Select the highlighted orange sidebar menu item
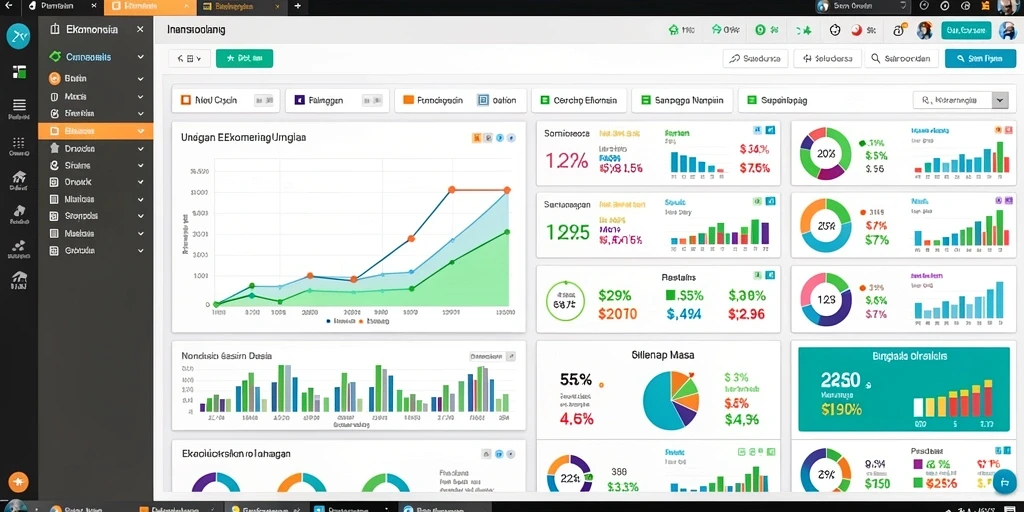Viewport: 1024px width, 512px height. 95,131
